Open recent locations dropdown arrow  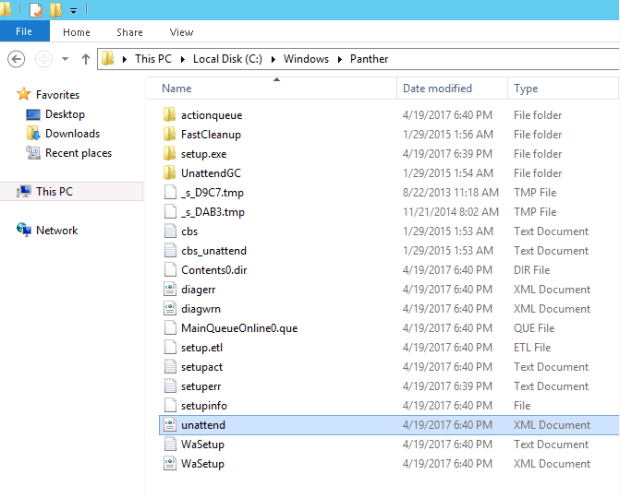tap(65, 59)
